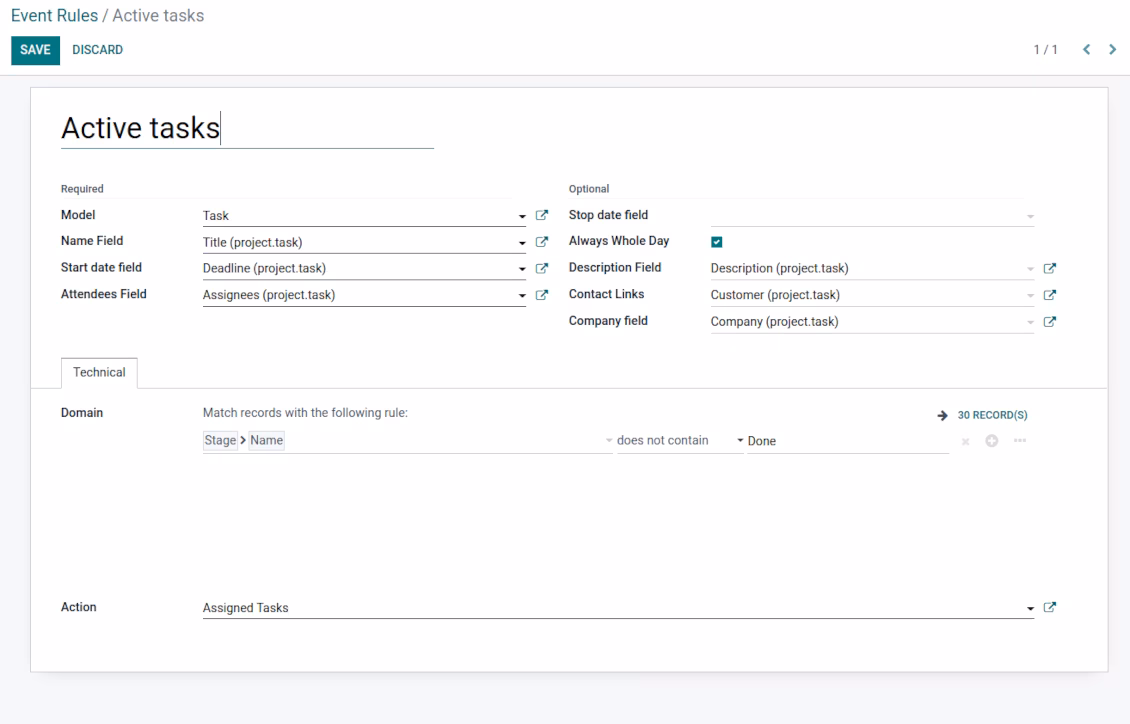Expand the Stop date field dropdown

click(1031, 216)
